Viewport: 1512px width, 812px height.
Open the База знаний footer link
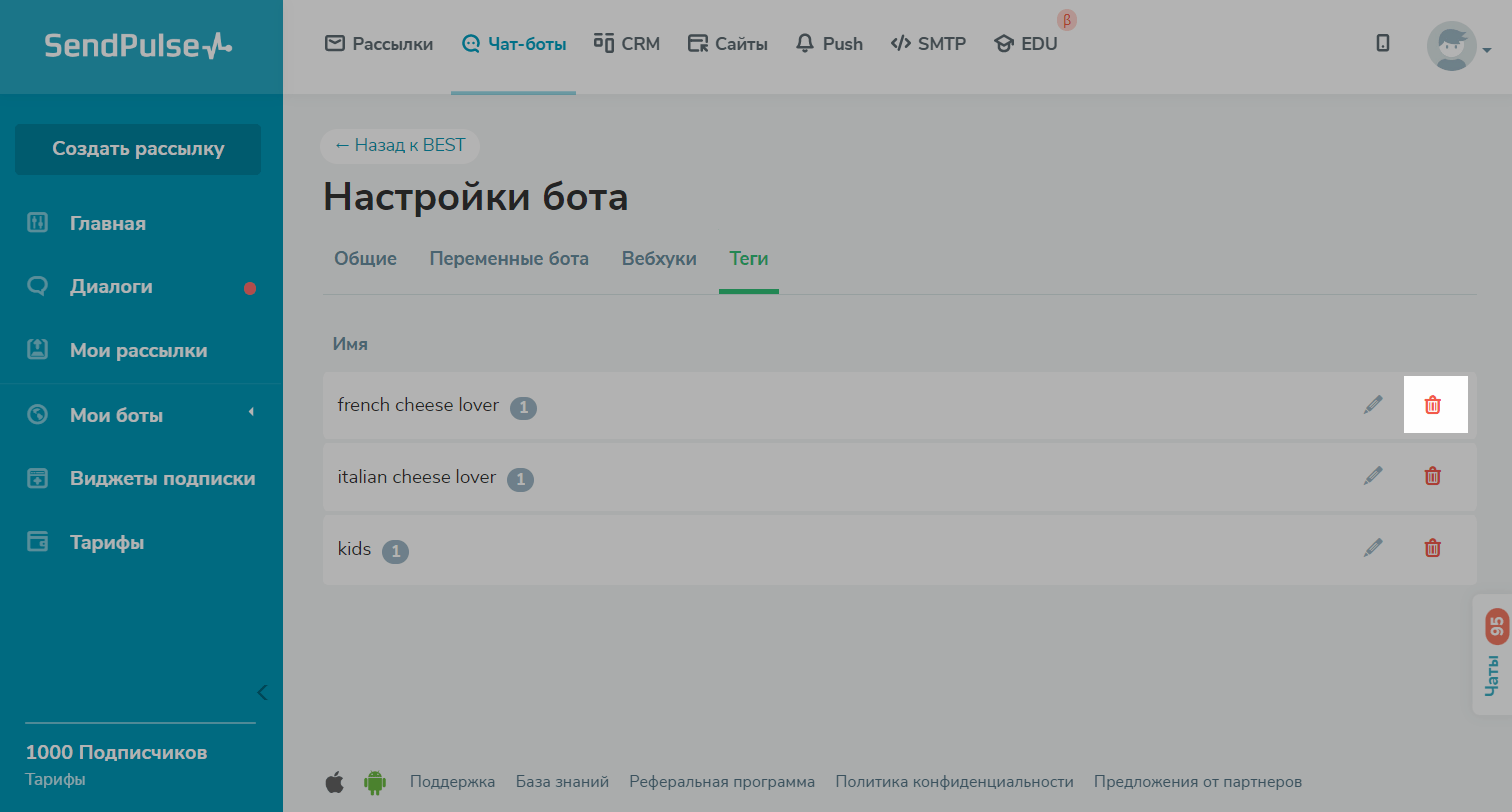point(562,782)
